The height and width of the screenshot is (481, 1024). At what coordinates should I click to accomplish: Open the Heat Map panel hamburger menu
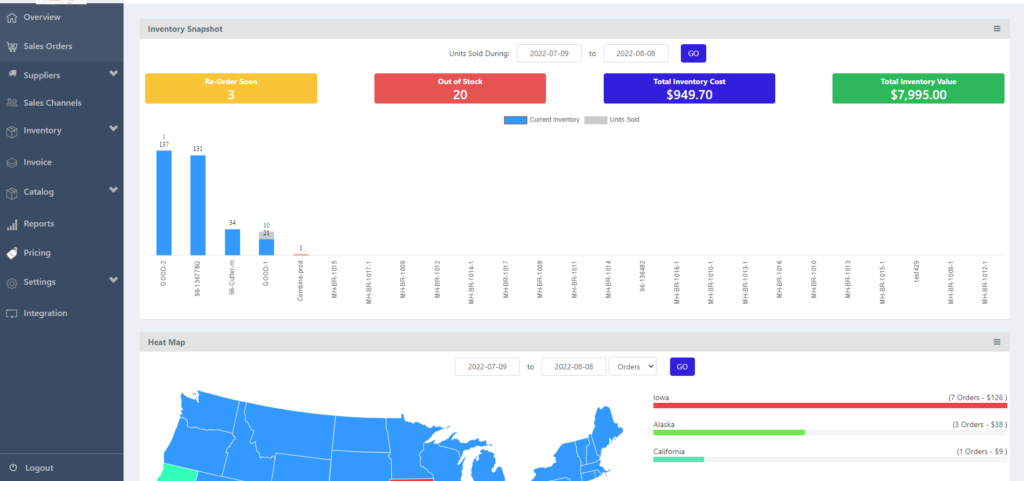(x=996, y=342)
